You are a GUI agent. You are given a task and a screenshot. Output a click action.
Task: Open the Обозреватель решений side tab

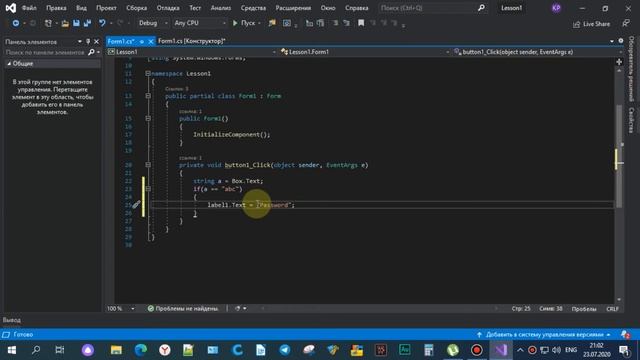[x=631, y=69]
